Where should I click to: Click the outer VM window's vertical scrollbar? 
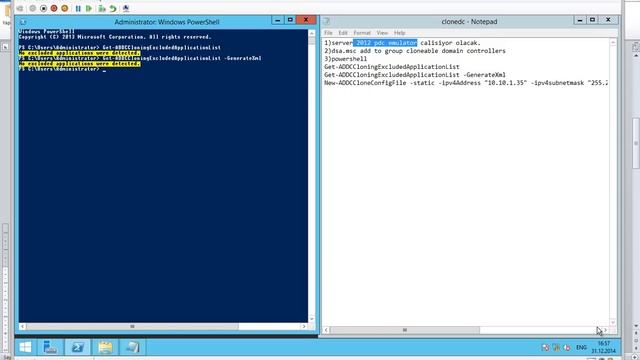[x=636, y=143]
